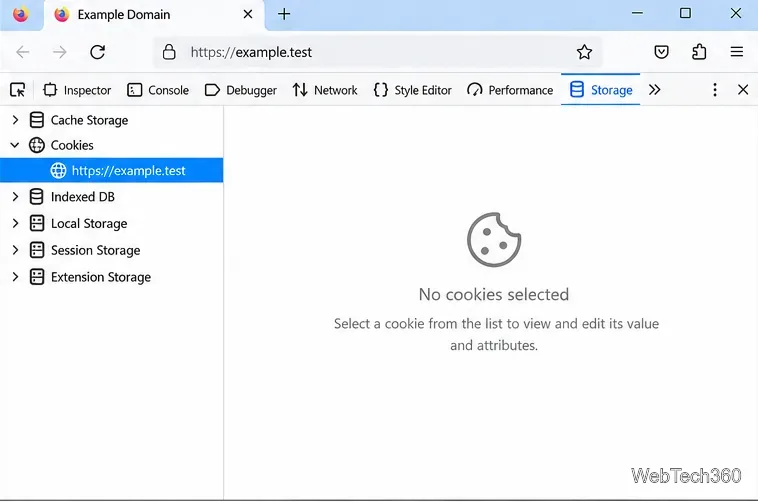
Task: Close the DevTools panel
Action: [743, 90]
